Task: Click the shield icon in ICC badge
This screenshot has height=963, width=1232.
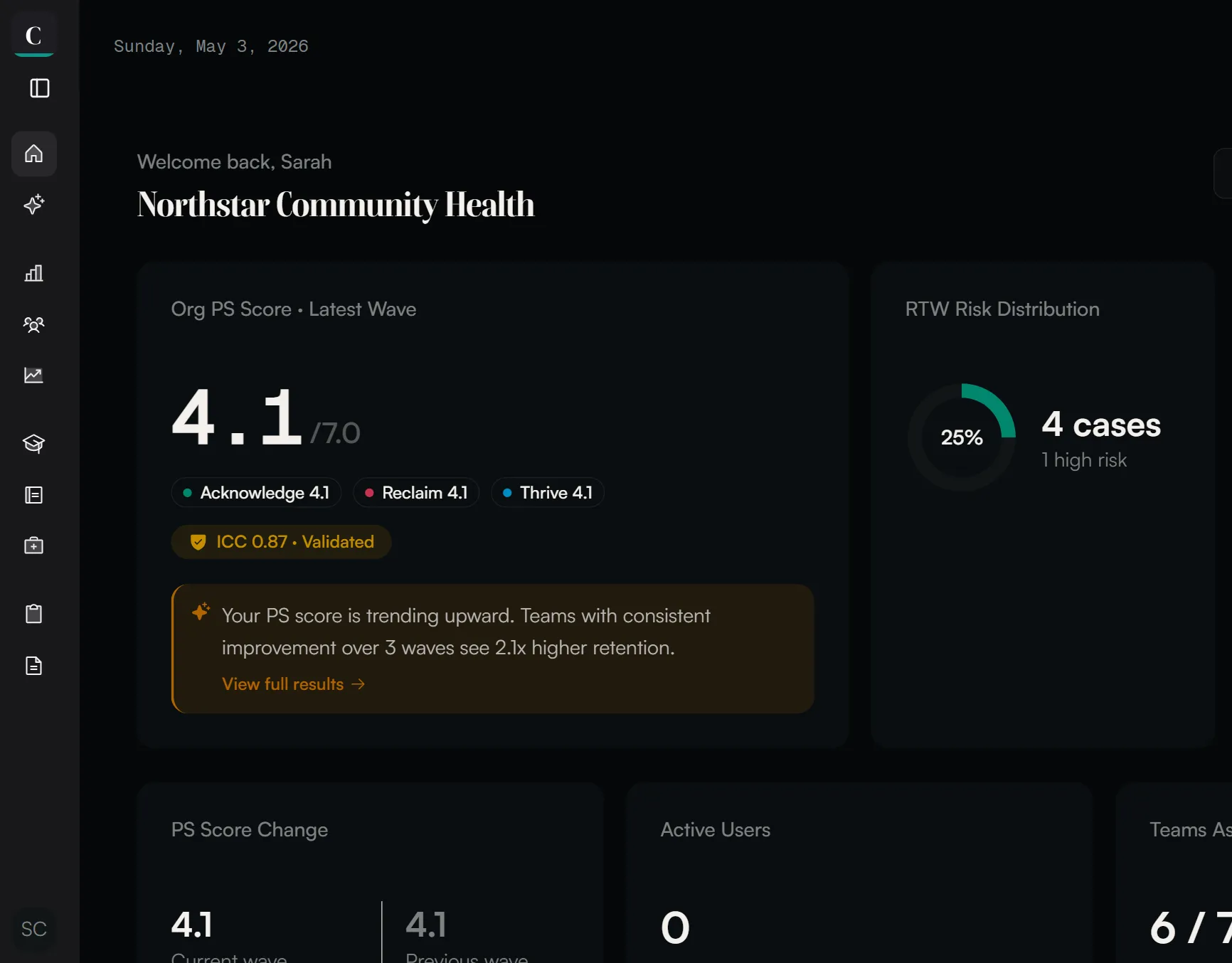Action: (198, 542)
